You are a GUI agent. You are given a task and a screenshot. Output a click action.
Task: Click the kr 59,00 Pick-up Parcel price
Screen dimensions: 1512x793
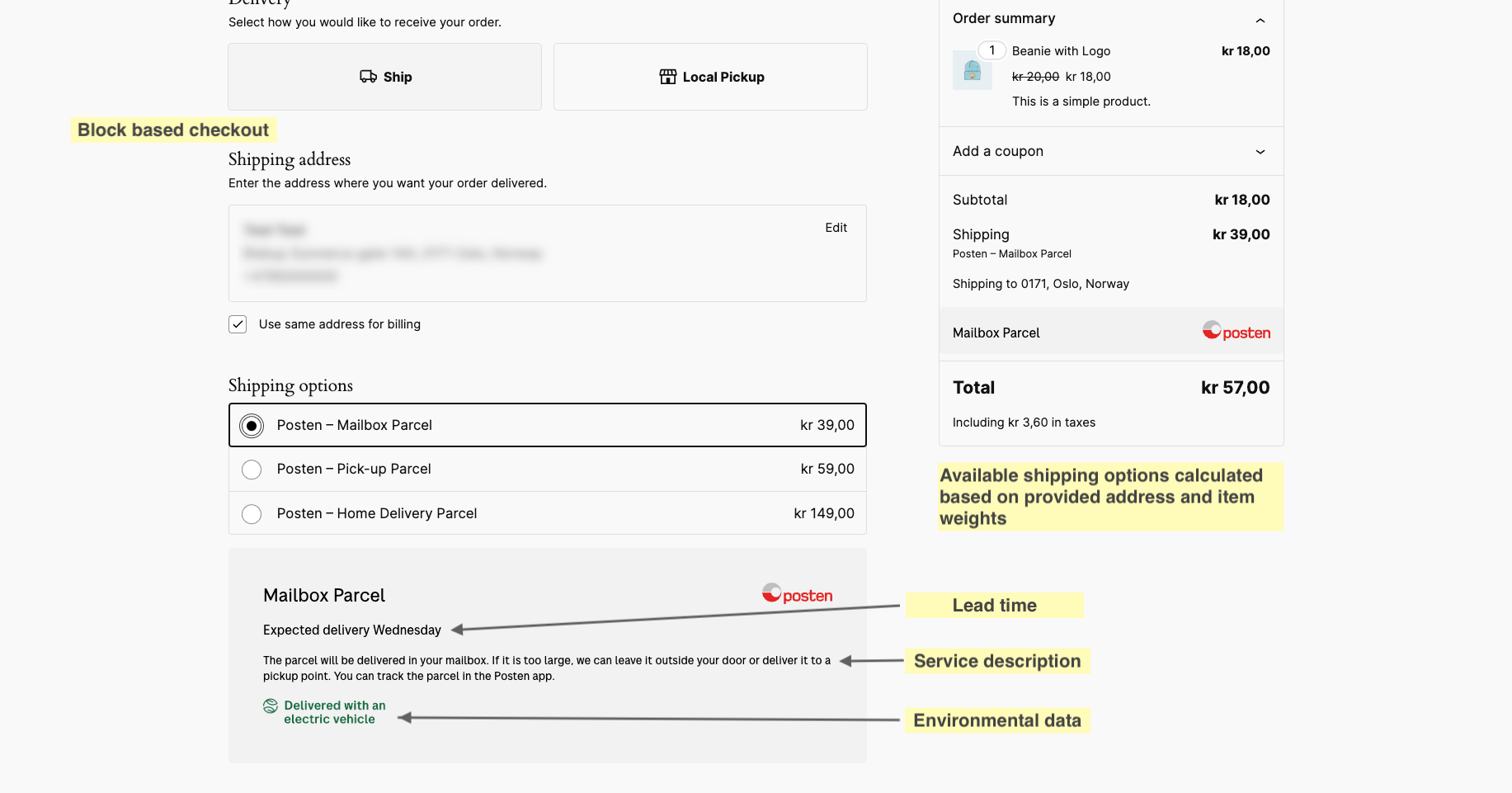click(x=827, y=469)
